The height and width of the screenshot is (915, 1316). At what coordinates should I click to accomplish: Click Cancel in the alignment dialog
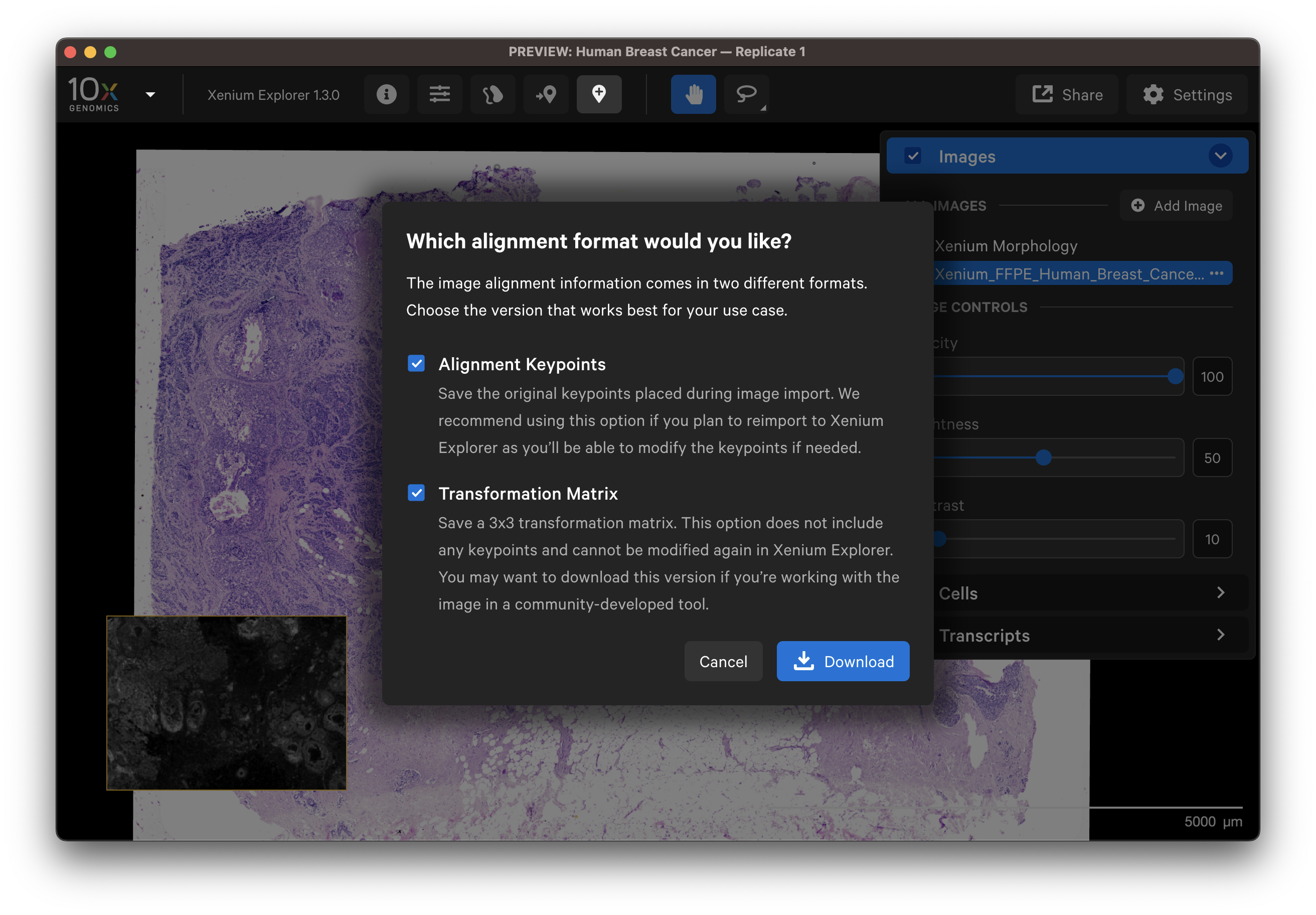723,661
